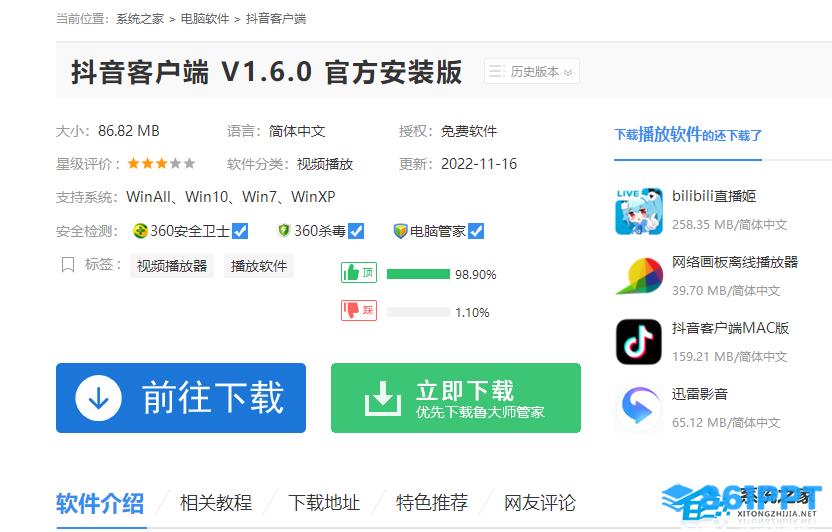Open the 电脑软件 breadcrumb link
This screenshot has height=532, width=832.
click(x=205, y=19)
